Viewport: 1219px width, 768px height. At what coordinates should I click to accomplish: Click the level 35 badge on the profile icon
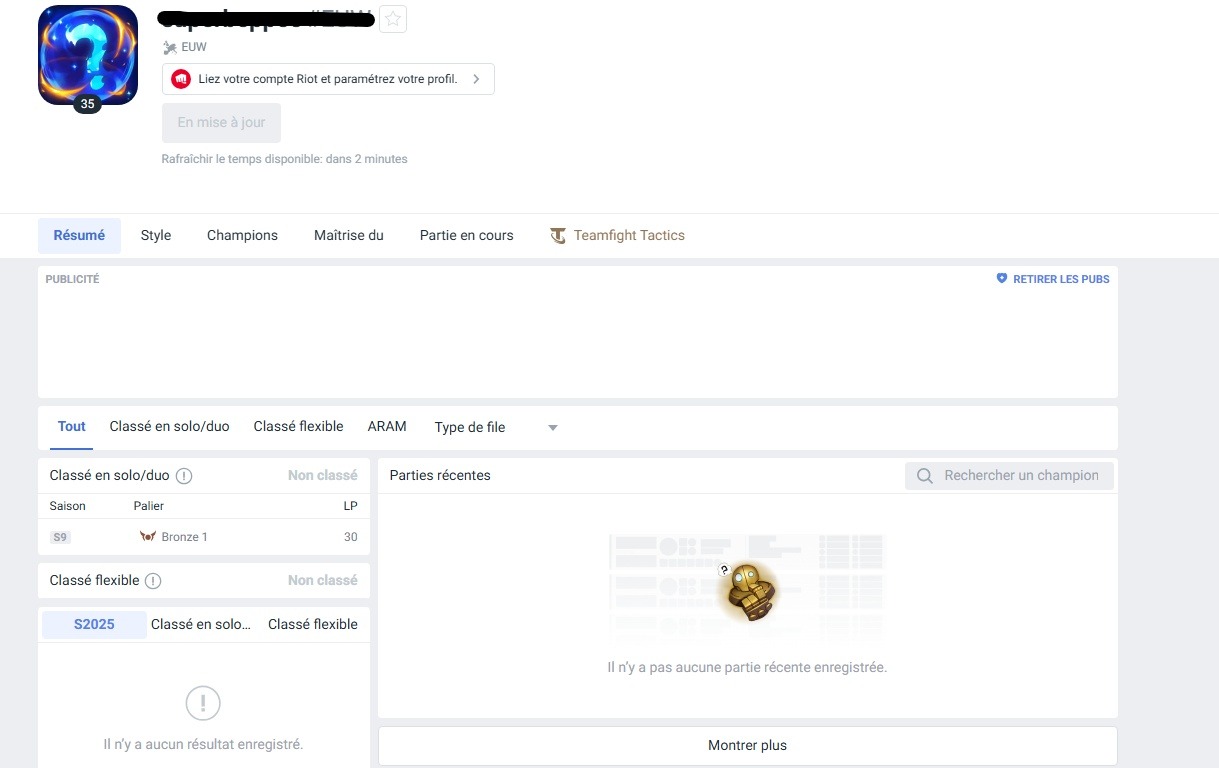coord(87,104)
